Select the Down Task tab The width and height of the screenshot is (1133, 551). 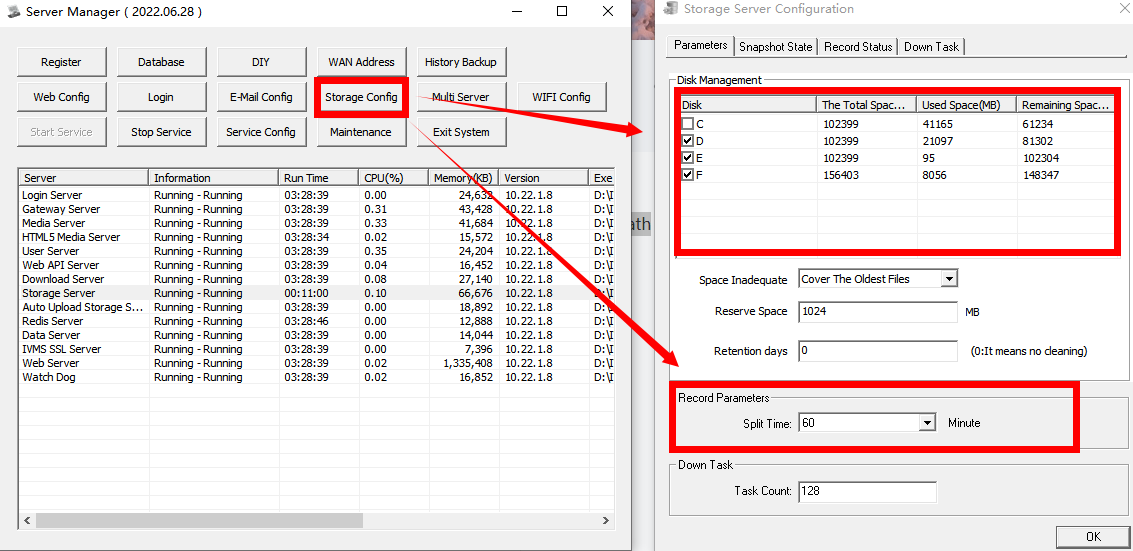tap(931, 47)
